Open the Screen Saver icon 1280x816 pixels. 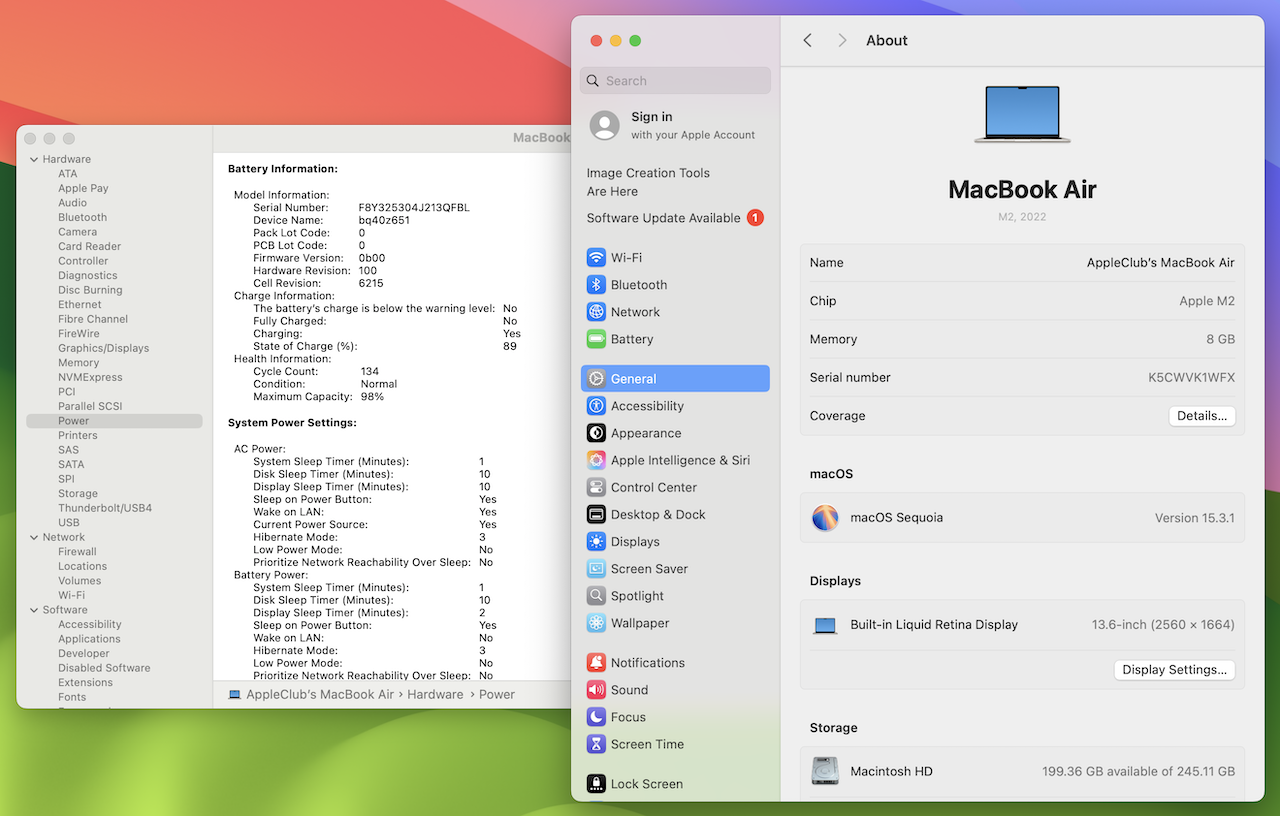click(x=596, y=569)
